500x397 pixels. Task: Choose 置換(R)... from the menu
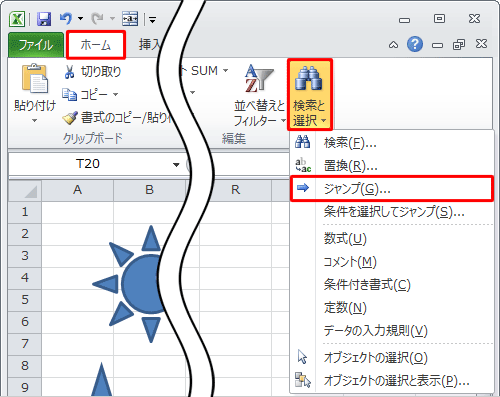click(392, 166)
